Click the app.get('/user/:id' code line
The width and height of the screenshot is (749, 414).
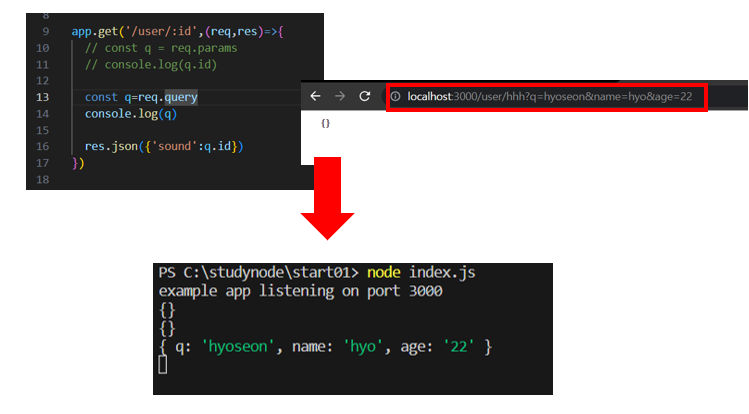(177, 32)
